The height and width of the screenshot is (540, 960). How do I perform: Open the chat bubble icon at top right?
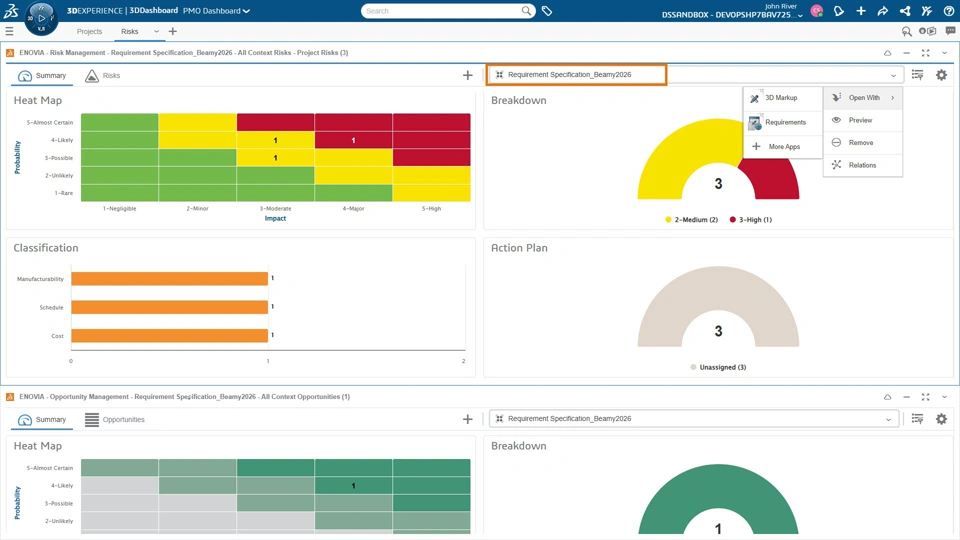pyautogui.click(x=950, y=31)
